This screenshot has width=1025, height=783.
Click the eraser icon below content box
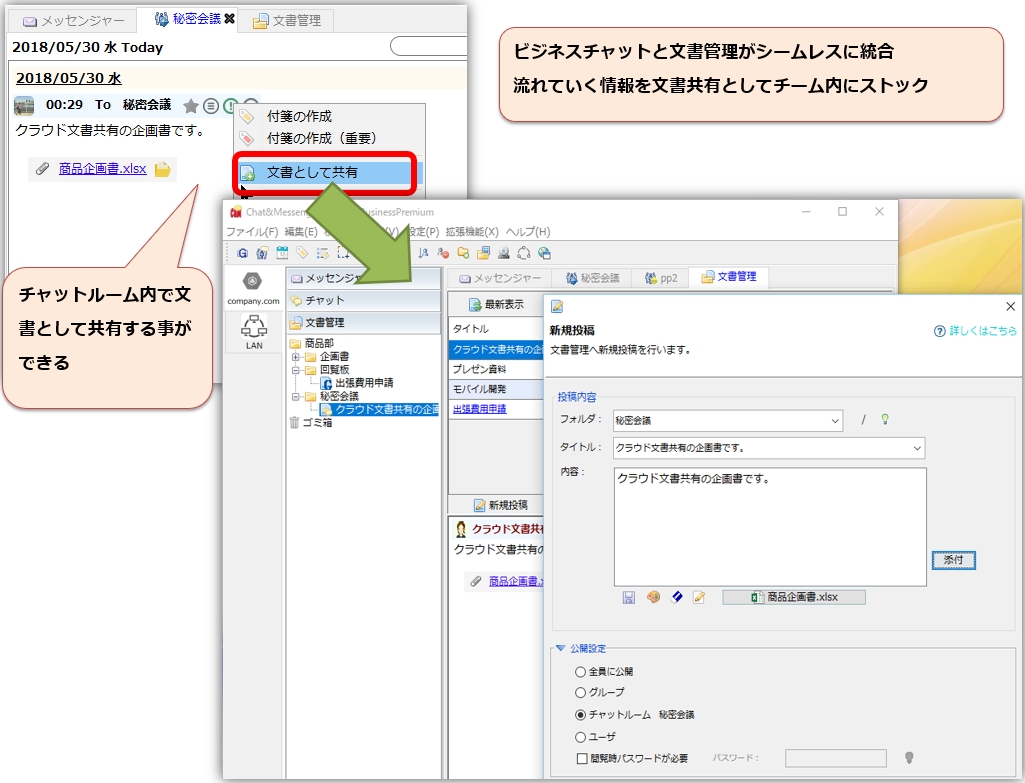(x=676, y=597)
